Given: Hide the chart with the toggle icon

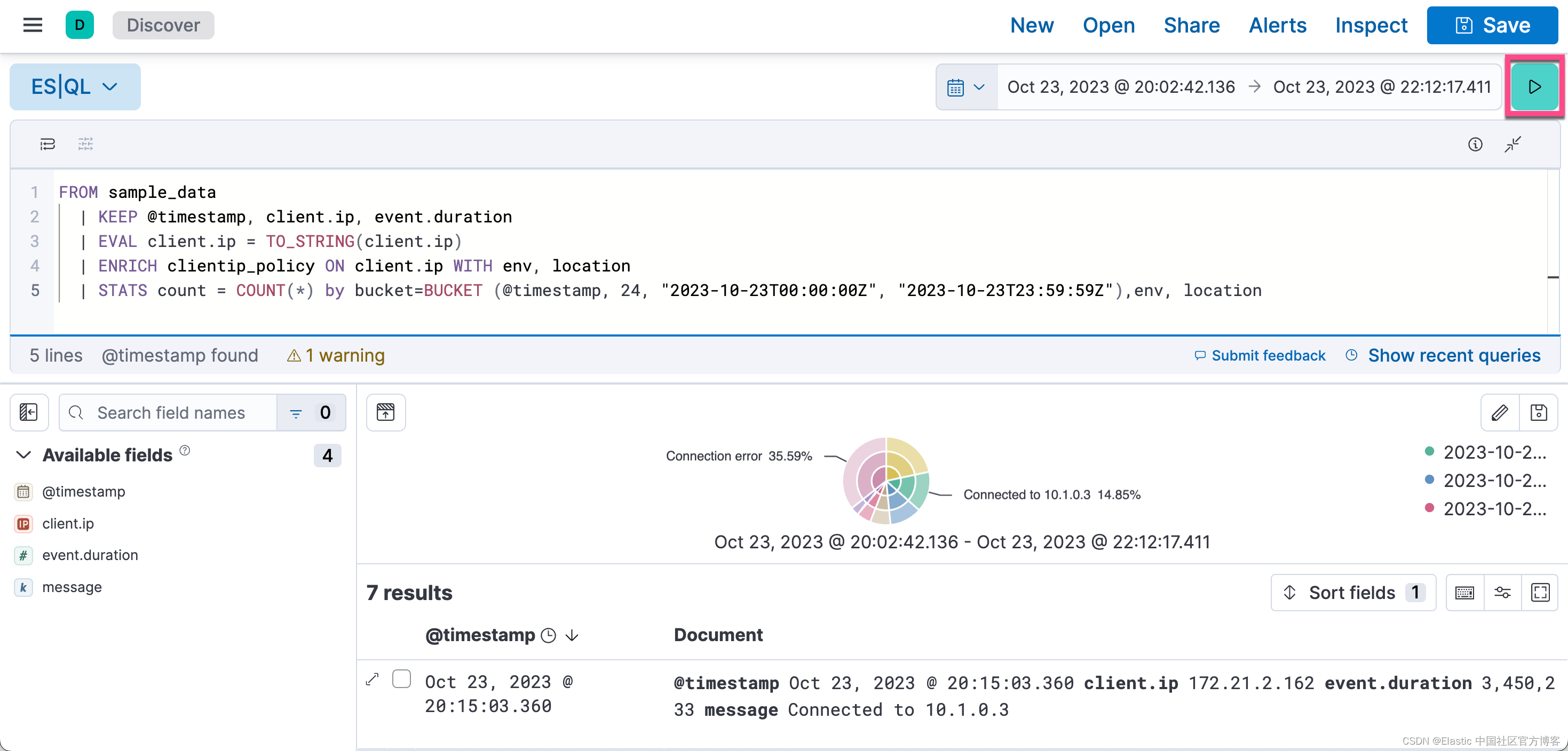Looking at the screenshot, I should (x=385, y=413).
